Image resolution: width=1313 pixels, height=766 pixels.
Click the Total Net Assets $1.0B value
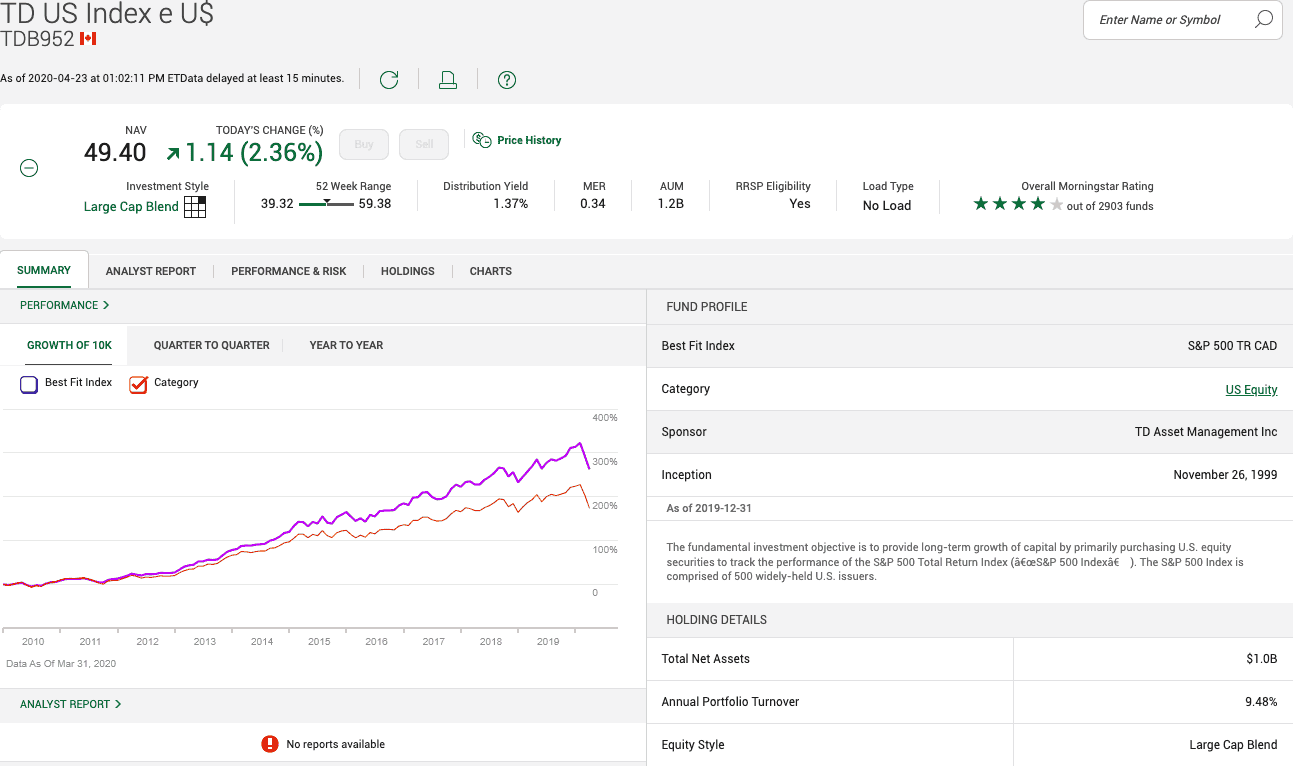(x=1262, y=659)
